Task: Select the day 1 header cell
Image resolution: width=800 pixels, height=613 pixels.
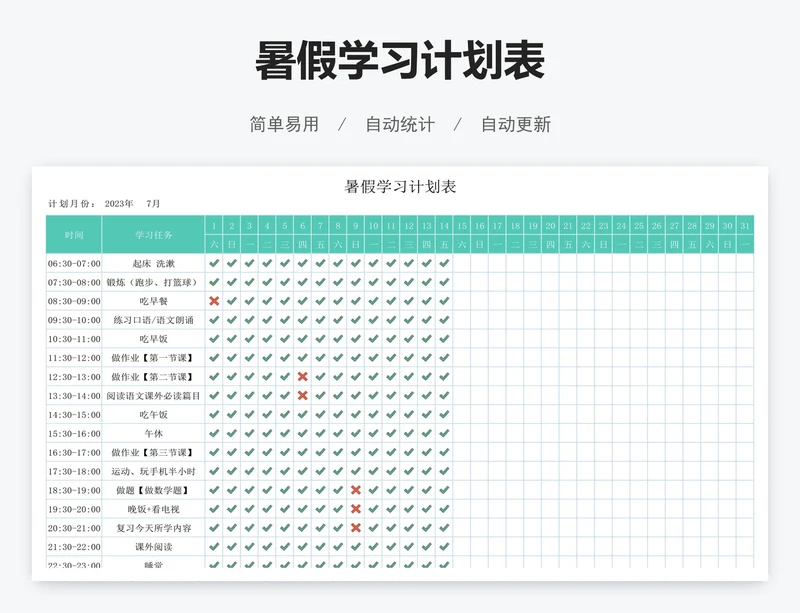Action: tap(214, 226)
